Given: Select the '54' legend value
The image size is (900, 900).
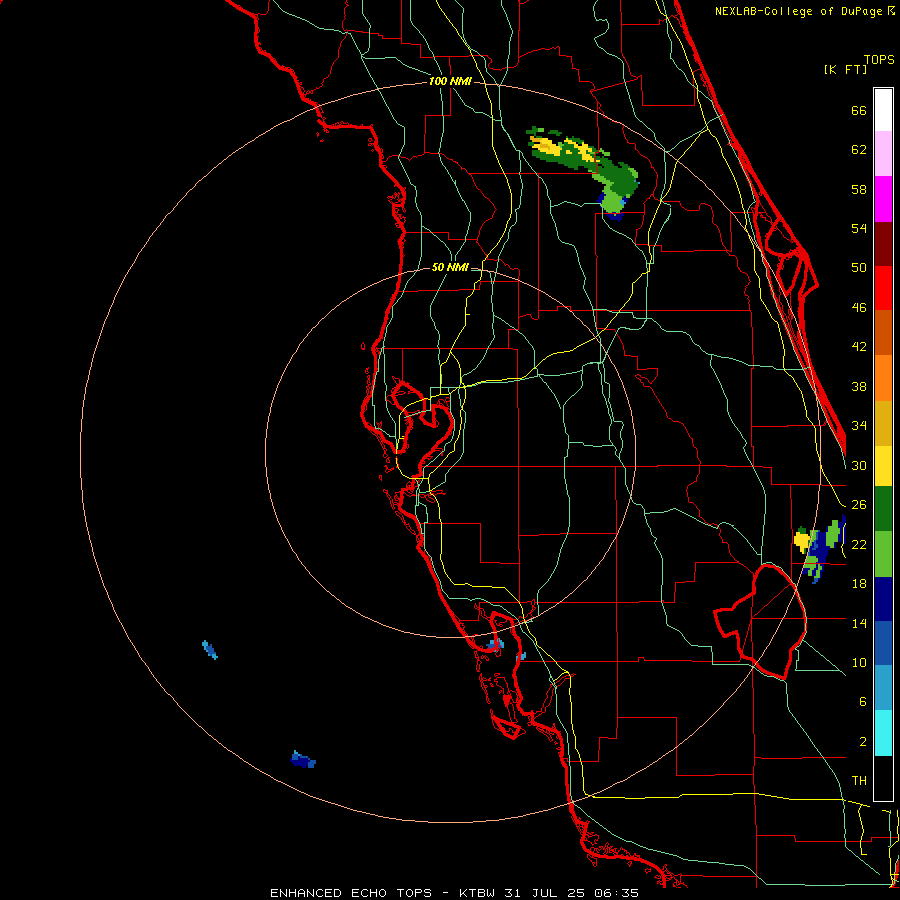Looking at the screenshot, I should [x=859, y=228].
